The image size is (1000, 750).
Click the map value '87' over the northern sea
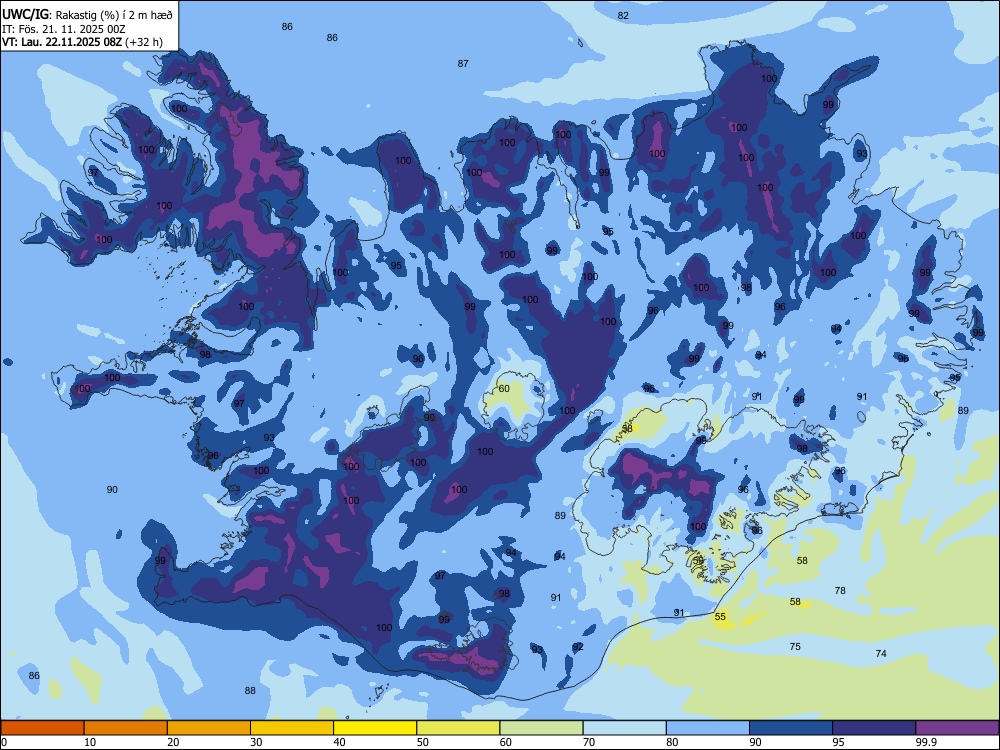click(x=463, y=63)
